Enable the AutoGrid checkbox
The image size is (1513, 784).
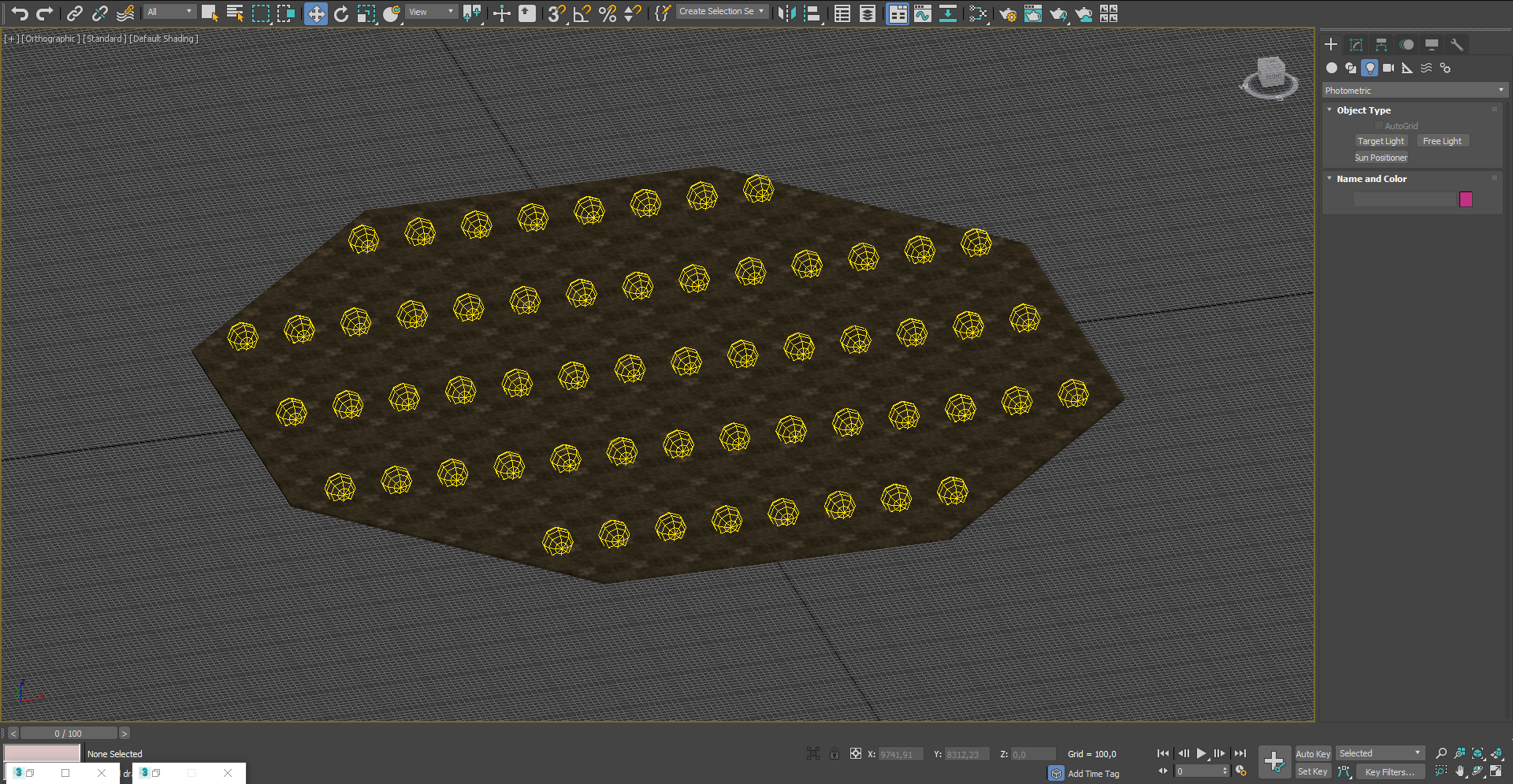click(x=1379, y=126)
